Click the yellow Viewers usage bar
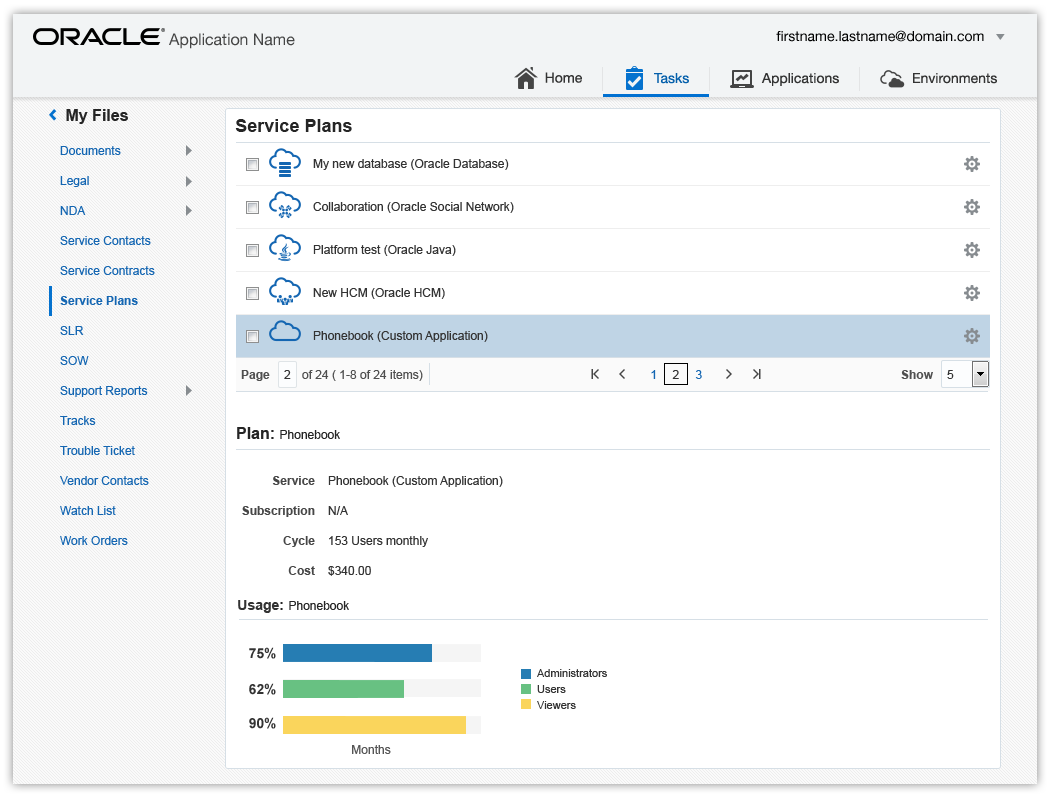 (x=374, y=724)
